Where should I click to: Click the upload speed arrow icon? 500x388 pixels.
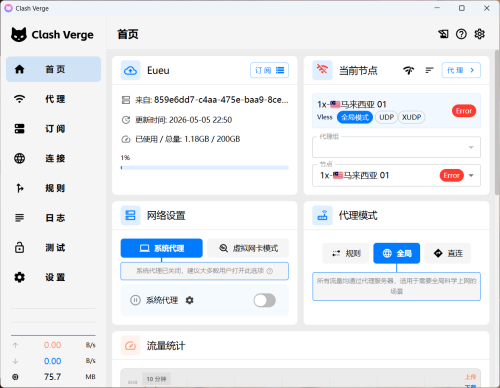(15, 345)
